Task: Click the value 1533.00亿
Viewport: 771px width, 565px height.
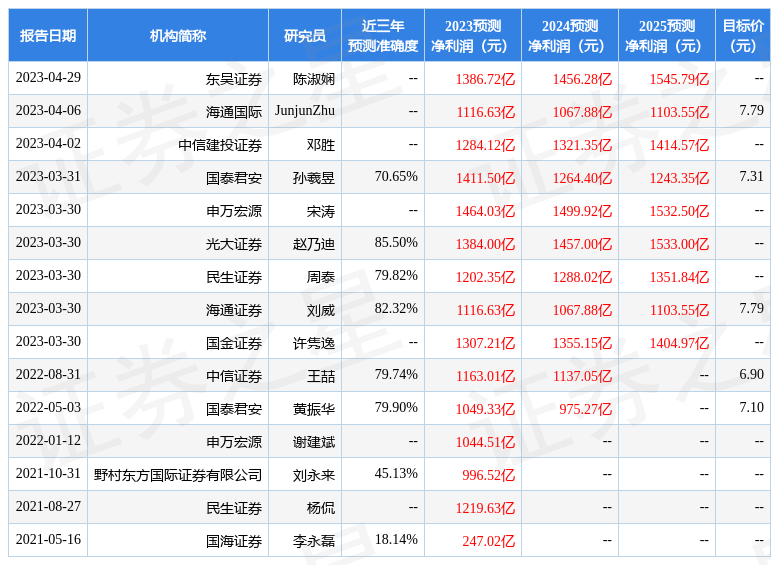Action: [x=680, y=244]
